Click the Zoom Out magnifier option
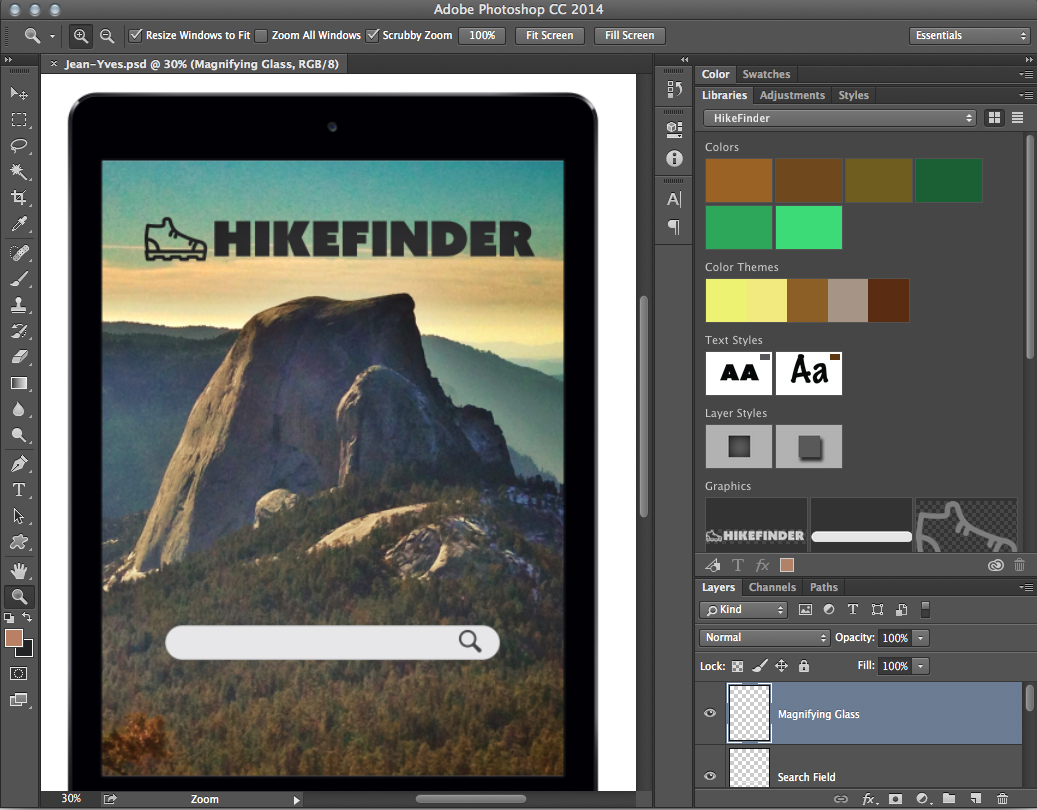 (106, 36)
